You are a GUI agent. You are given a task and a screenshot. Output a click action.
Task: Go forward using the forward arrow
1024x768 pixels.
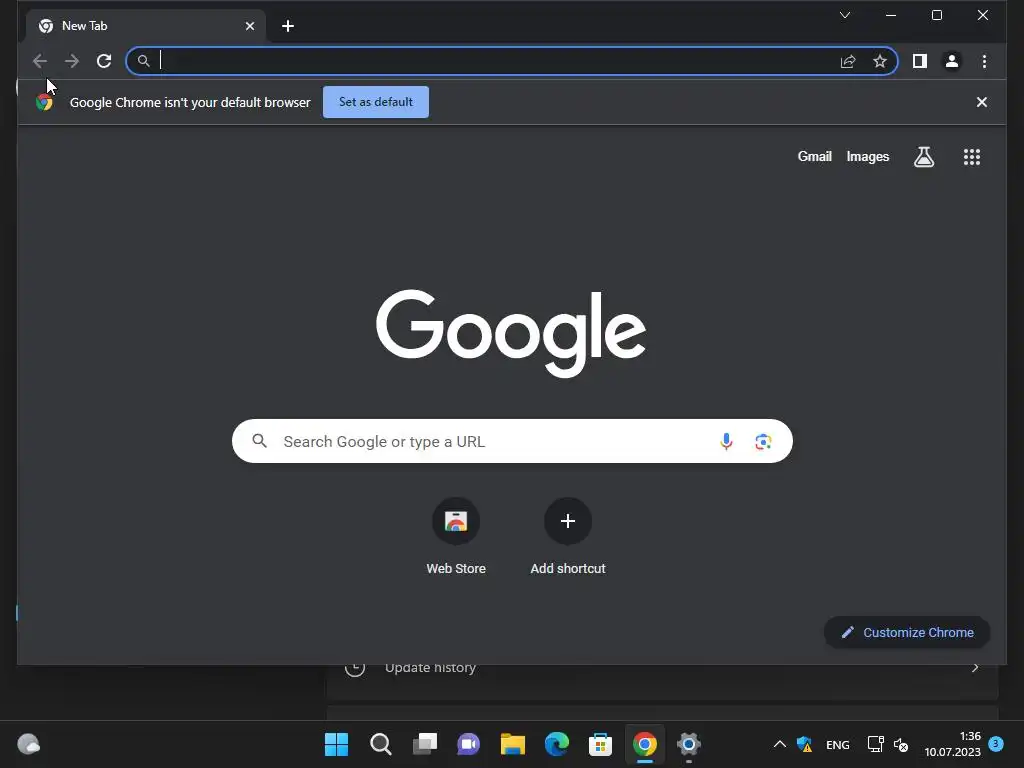point(72,61)
